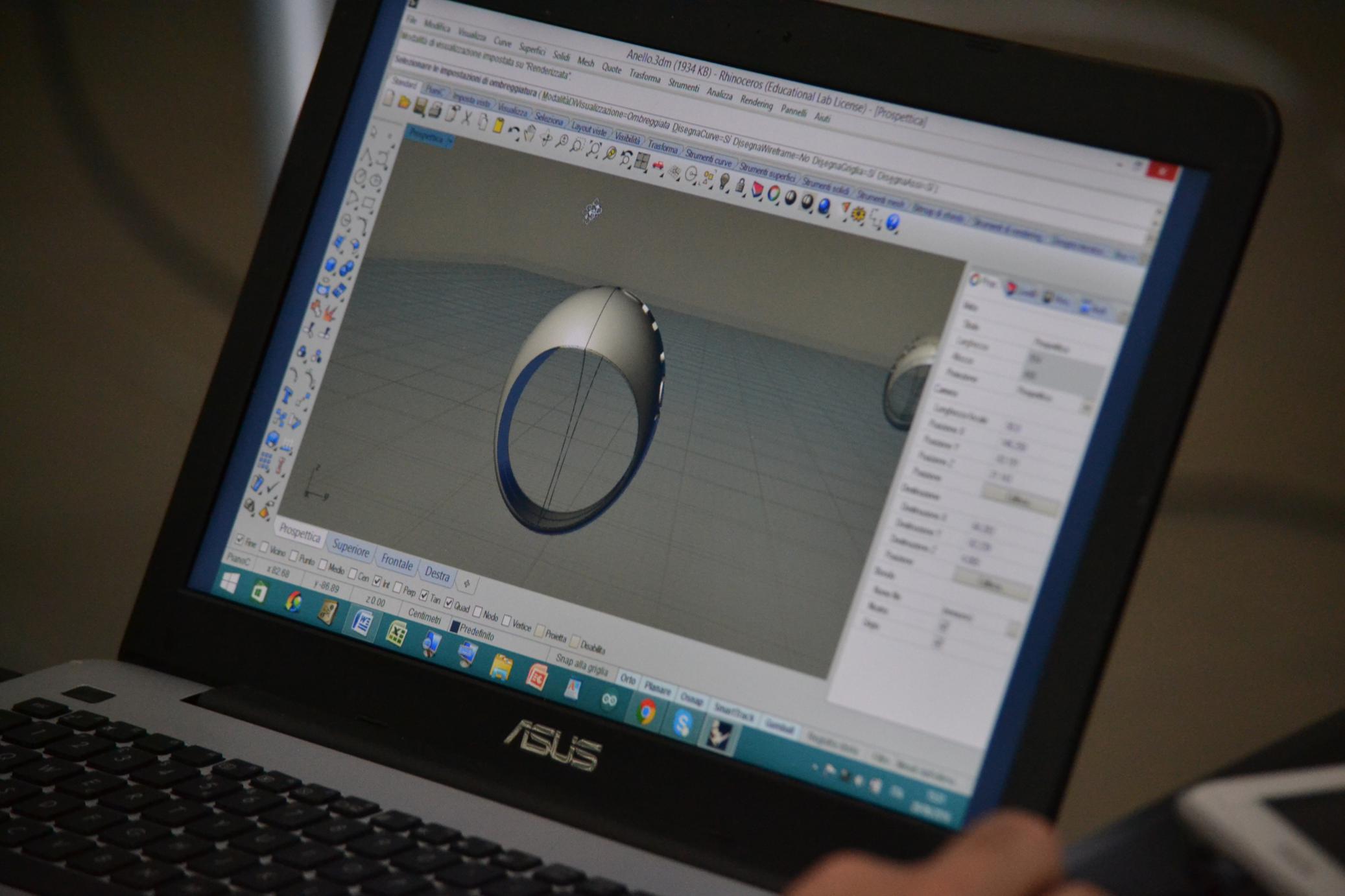Screen dimensions: 1345x896
Task: Click the four-viewport layout icon
Action: tap(642, 161)
